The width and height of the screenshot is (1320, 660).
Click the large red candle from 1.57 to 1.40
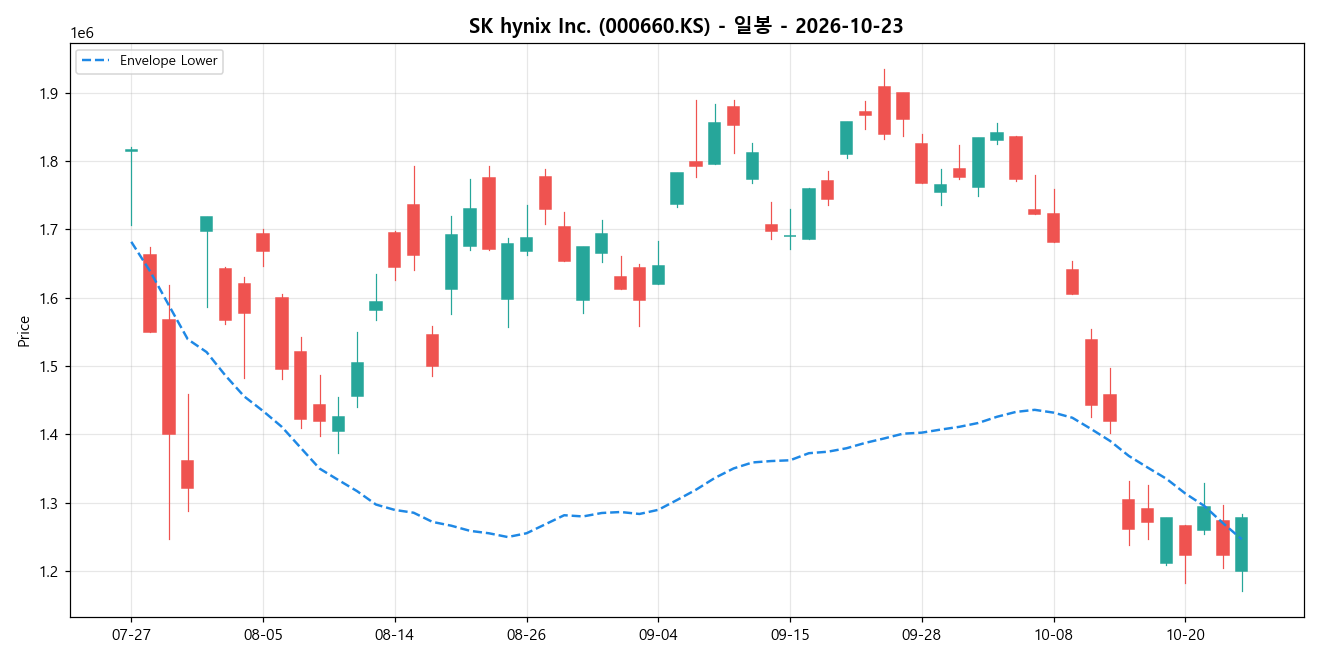[x=169, y=377]
